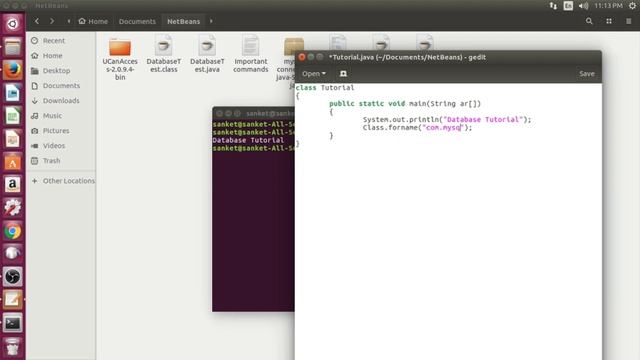The height and width of the screenshot is (360, 640).
Task: Open the Amazon launcher in the dock
Action: [x=13, y=185]
